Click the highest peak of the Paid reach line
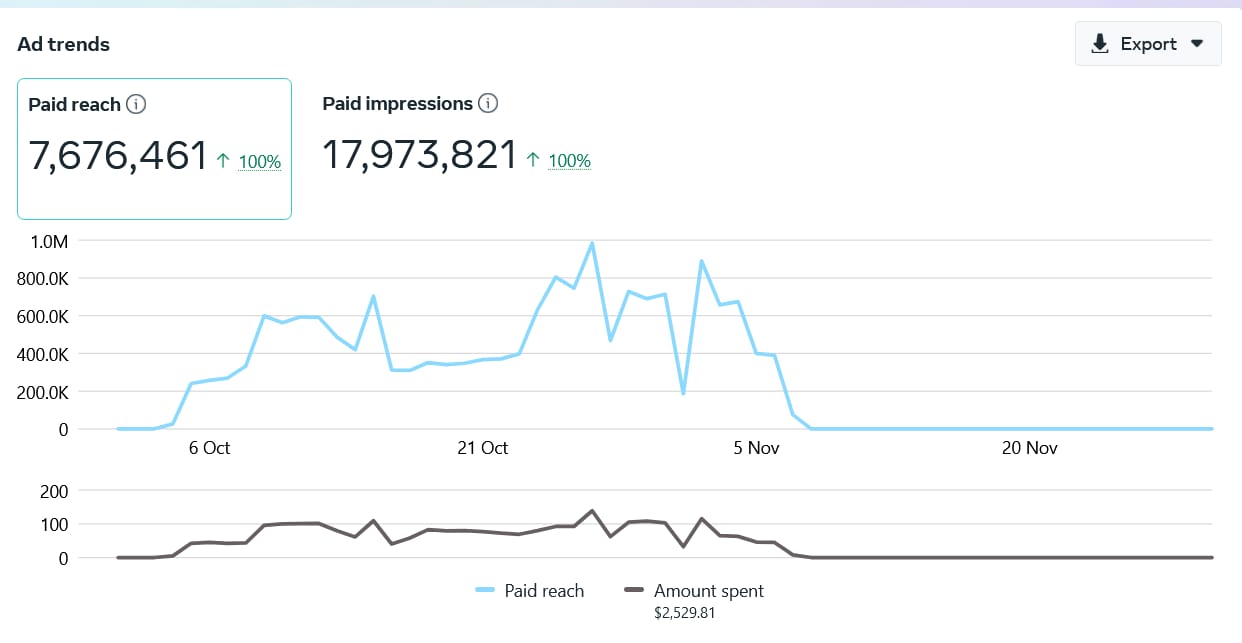This screenshot has width=1242, height=643. pyautogui.click(x=592, y=243)
